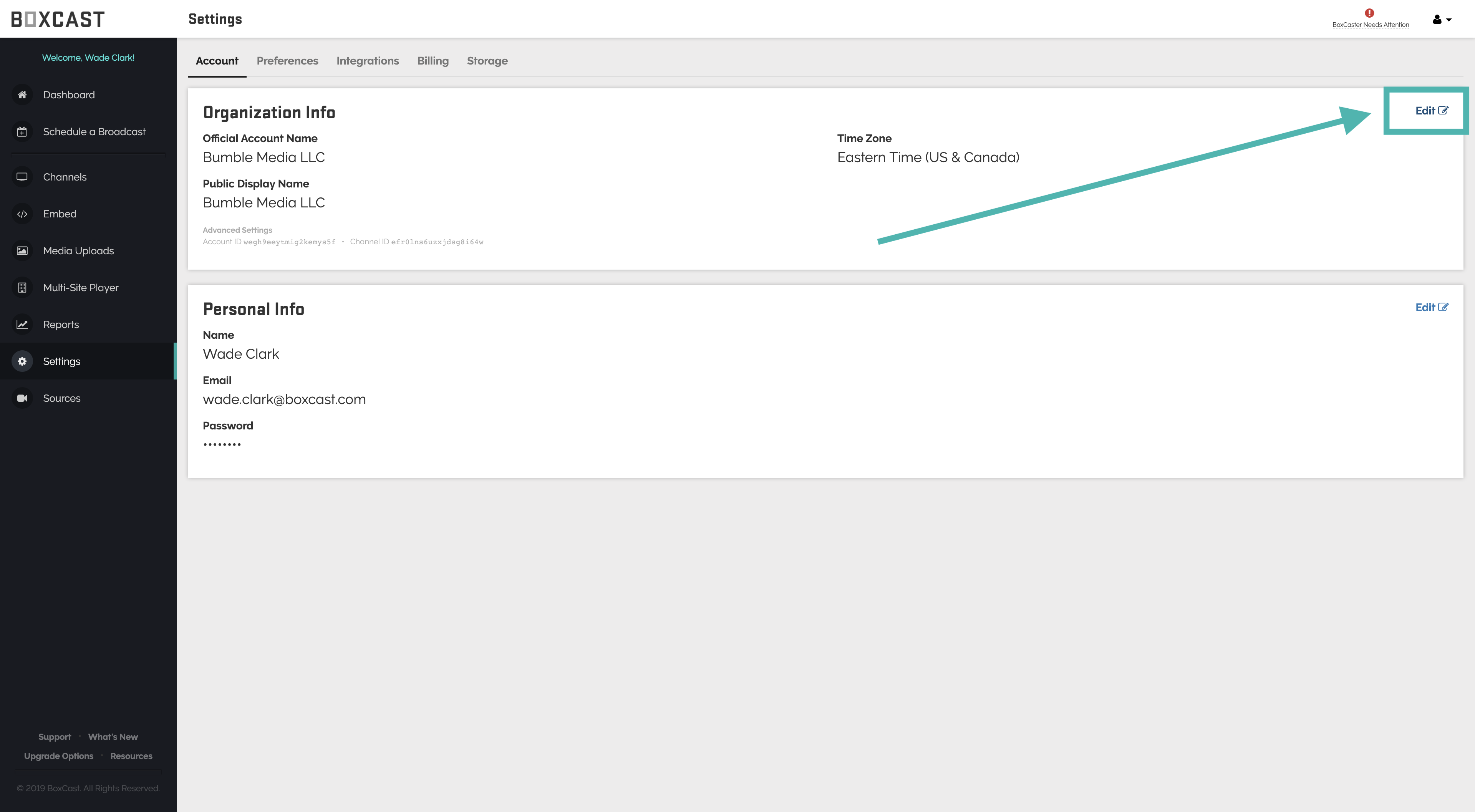1475x812 pixels.
Task: Open Schedule a Broadcast calendar icon
Action: (22, 132)
